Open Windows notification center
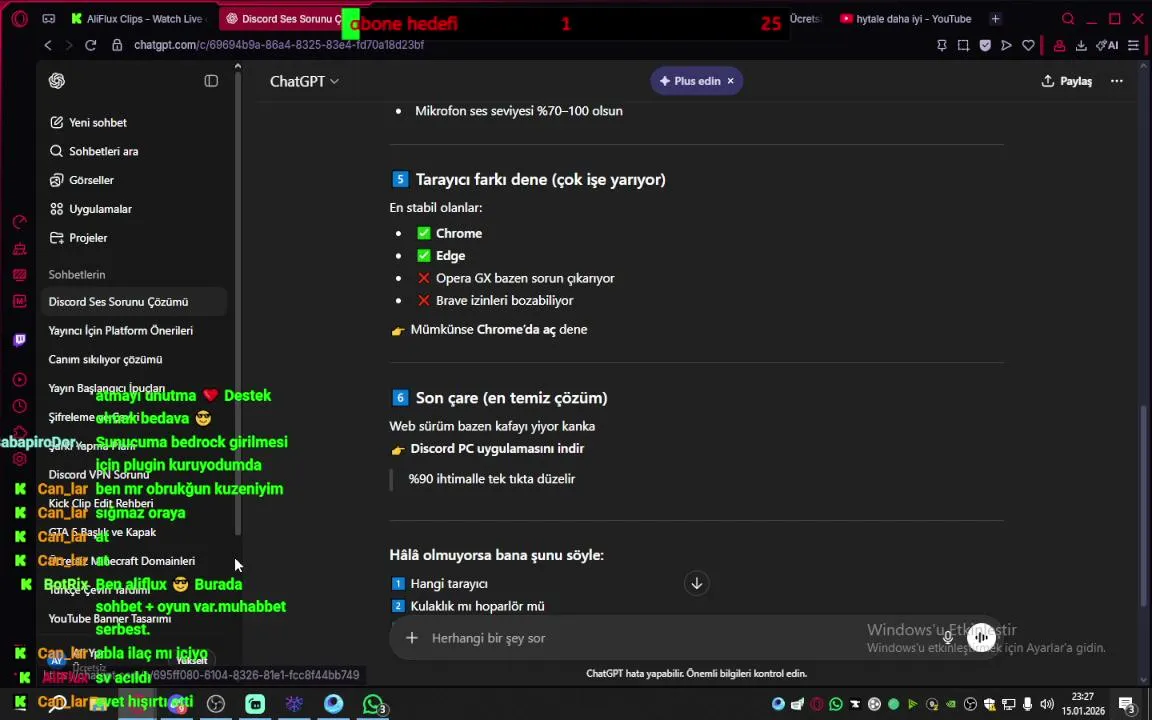1152x720 pixels. click(1127, 704)
